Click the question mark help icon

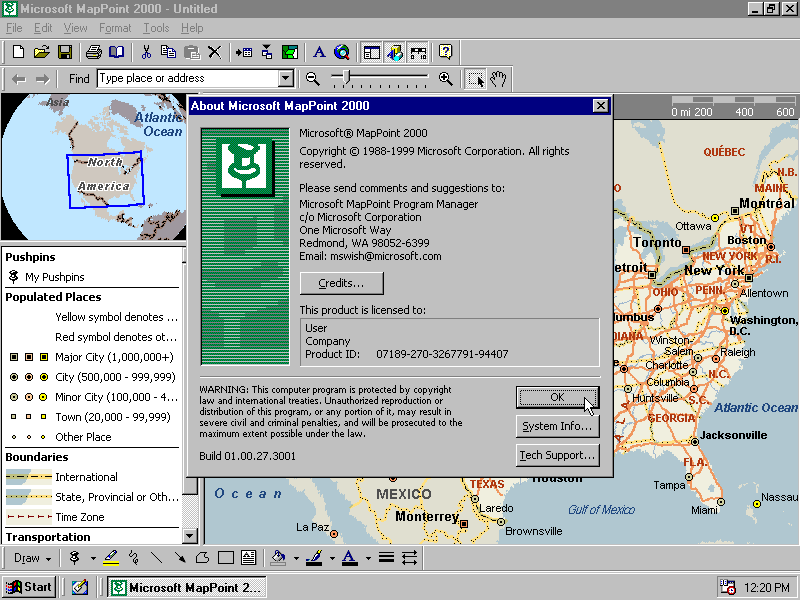point(445,52)
